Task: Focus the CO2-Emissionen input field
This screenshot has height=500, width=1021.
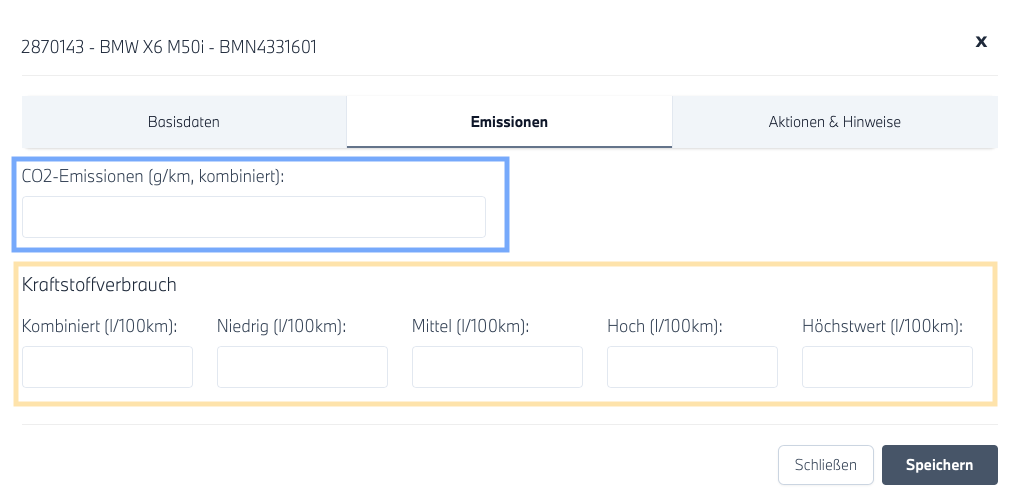Action: (x=254, y=217)
